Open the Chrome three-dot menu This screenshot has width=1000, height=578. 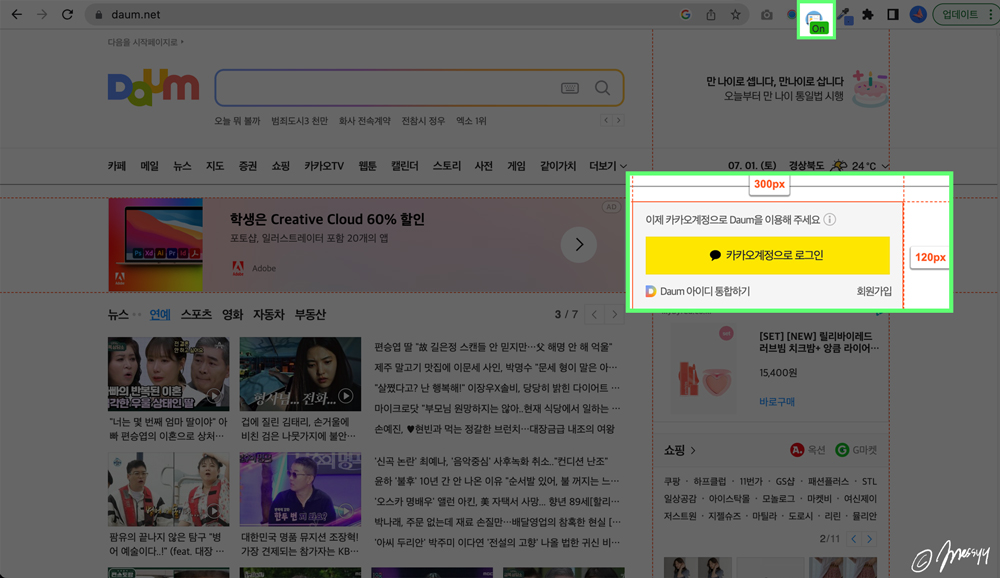(990, 14)
